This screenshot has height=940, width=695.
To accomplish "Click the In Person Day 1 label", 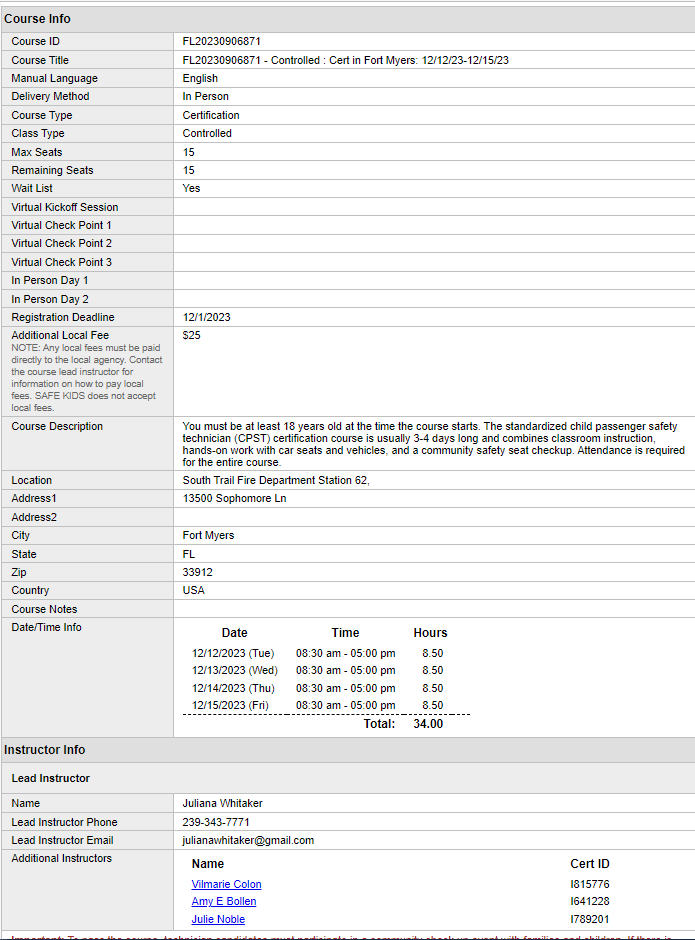I will pos(50,281).
